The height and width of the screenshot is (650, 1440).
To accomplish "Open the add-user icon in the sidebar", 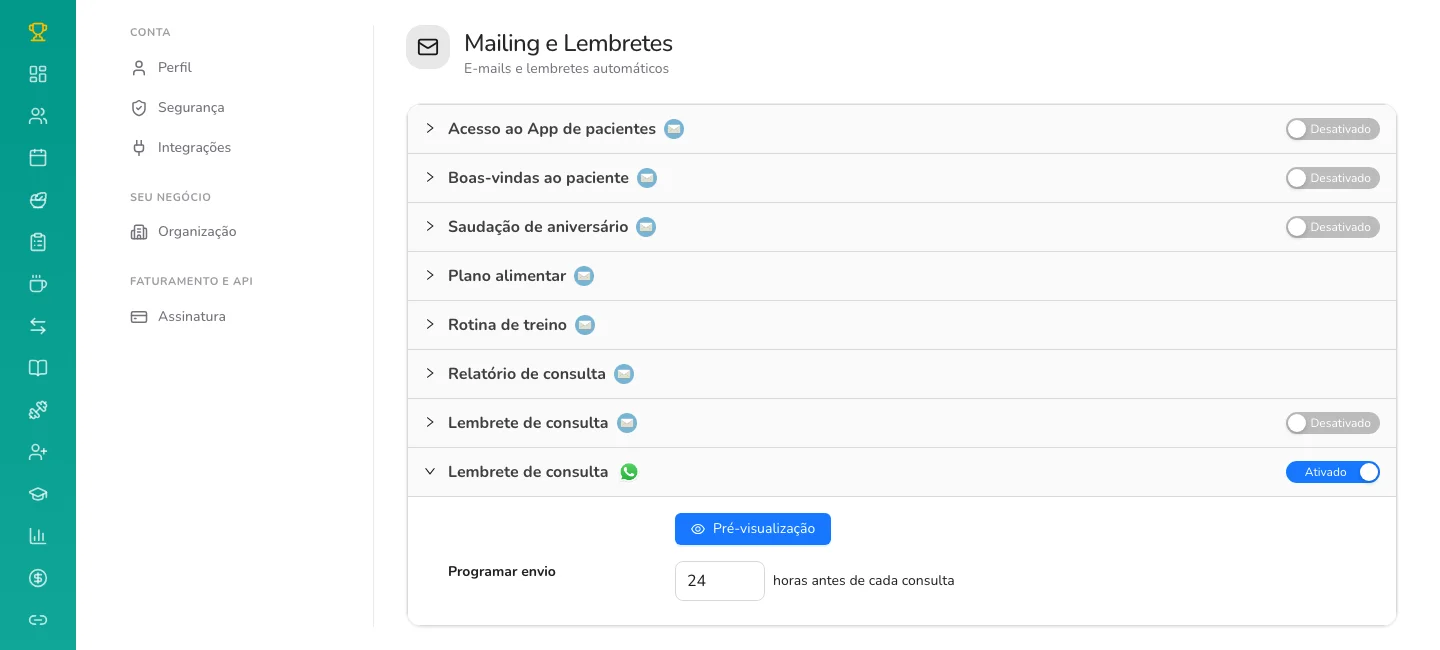I will 38,452.
